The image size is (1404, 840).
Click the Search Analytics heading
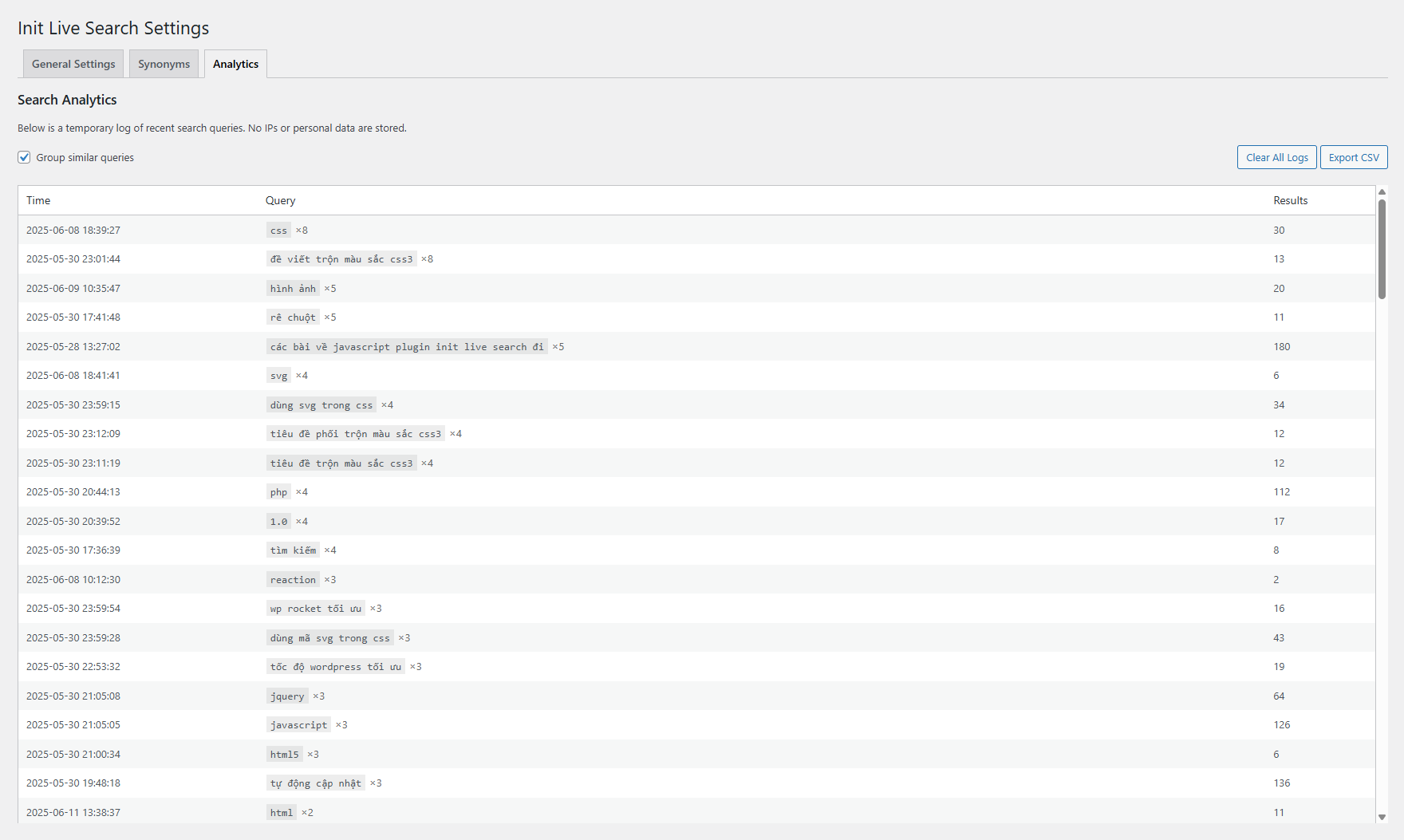[67, 100]
